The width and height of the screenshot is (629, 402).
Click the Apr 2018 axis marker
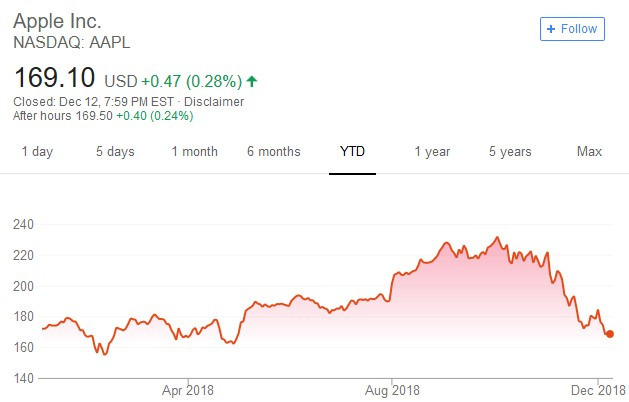click(x=188, y=390)
